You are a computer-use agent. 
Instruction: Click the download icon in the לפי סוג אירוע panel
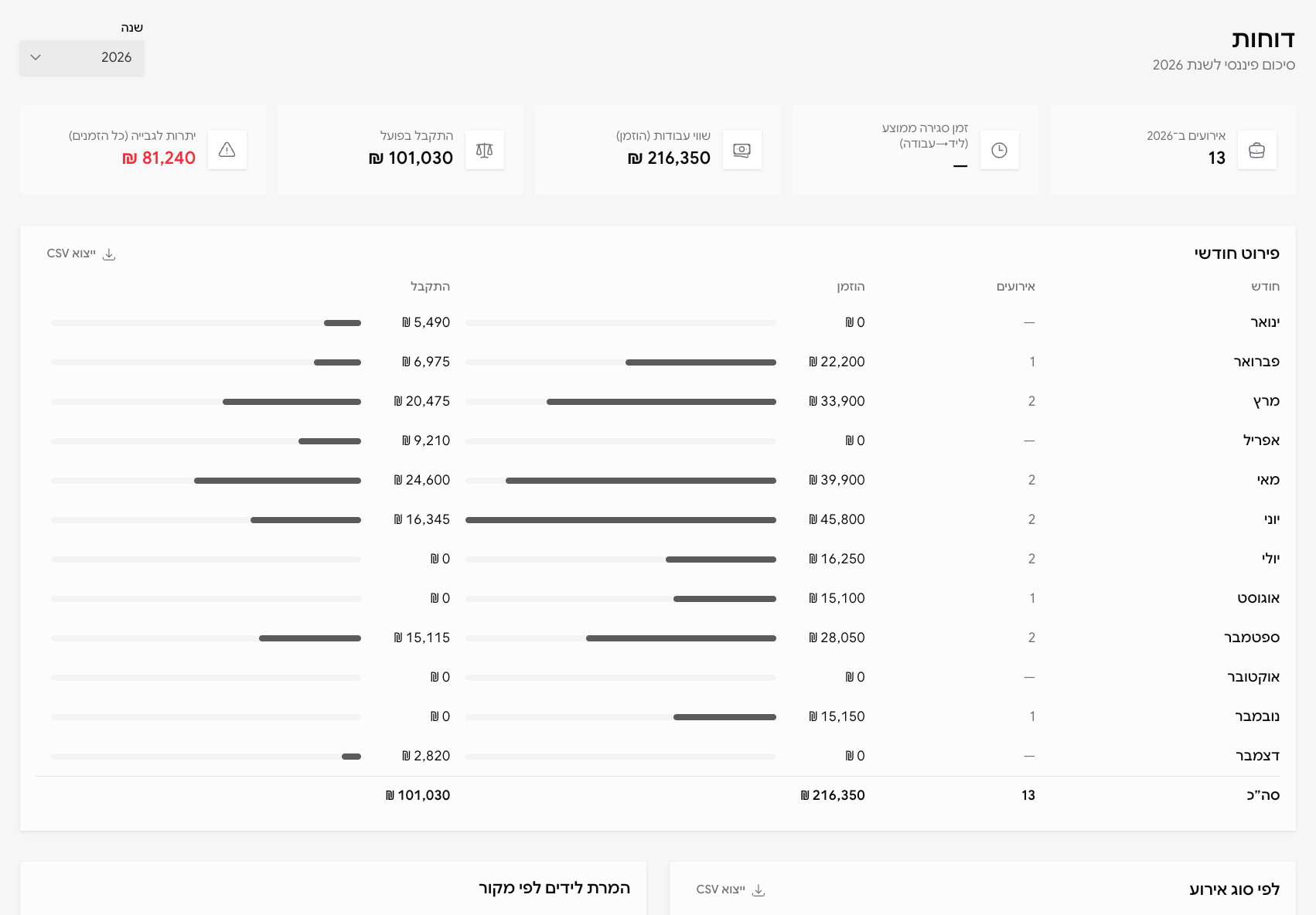(x=759, y=890)
